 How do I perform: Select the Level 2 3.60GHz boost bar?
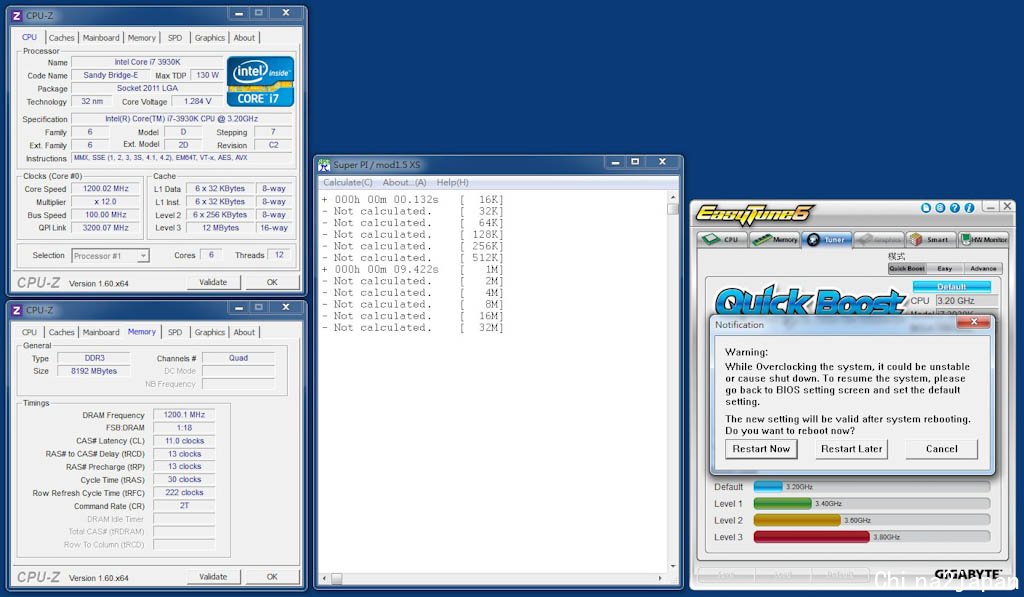coord(872,521)
